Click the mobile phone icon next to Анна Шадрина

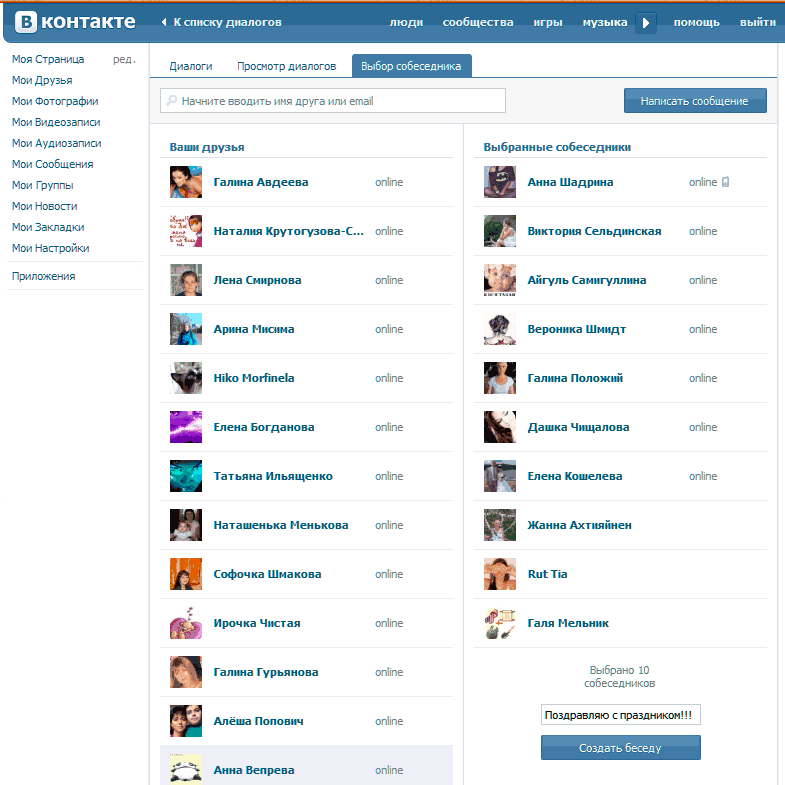tap(726, 182)
